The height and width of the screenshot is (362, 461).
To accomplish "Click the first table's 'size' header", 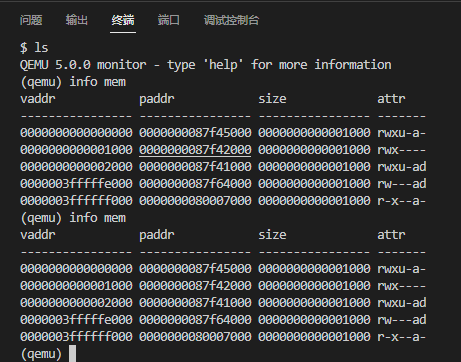I will (272, 99).
